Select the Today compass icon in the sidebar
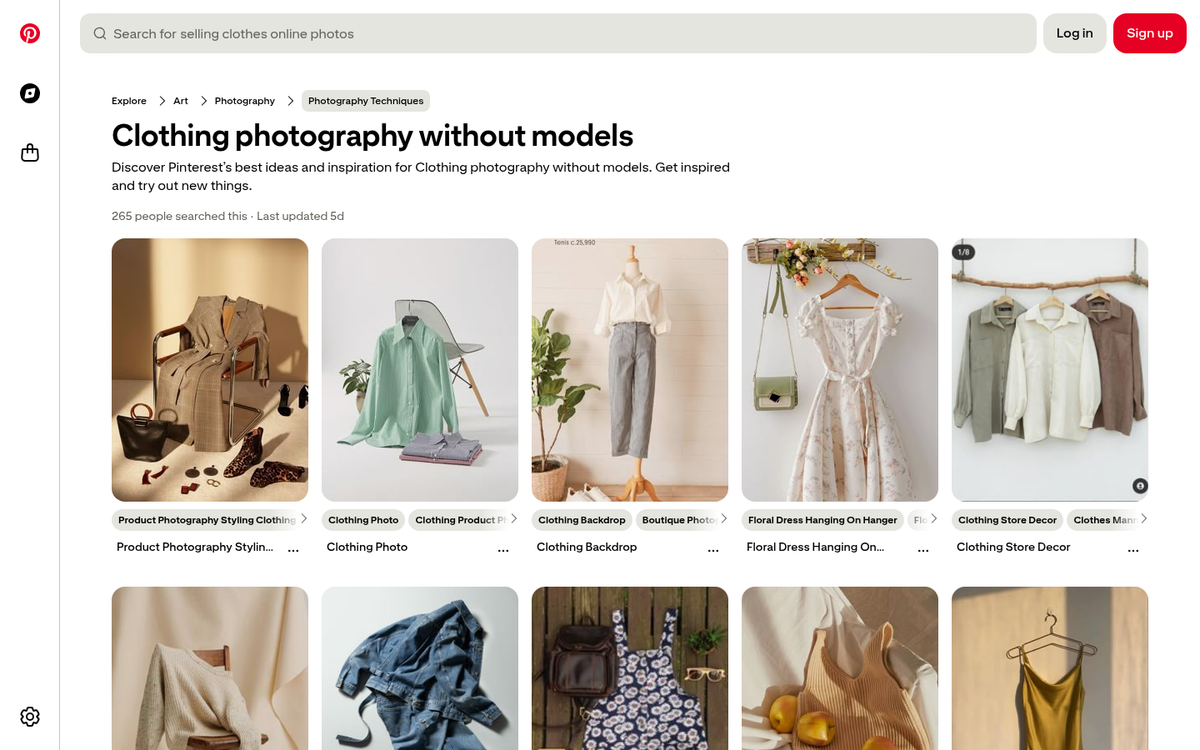The image size is (1200, 750). pos(29,93)
